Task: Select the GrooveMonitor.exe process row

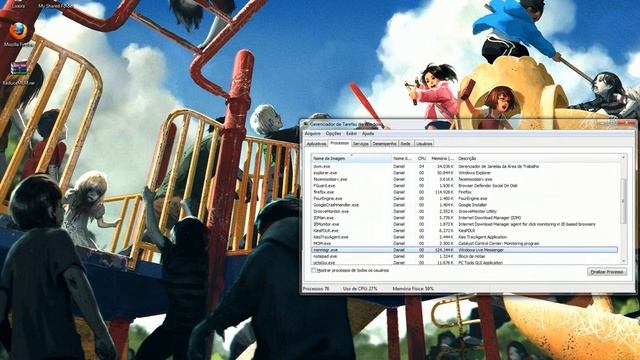Action: coord(465,211)
